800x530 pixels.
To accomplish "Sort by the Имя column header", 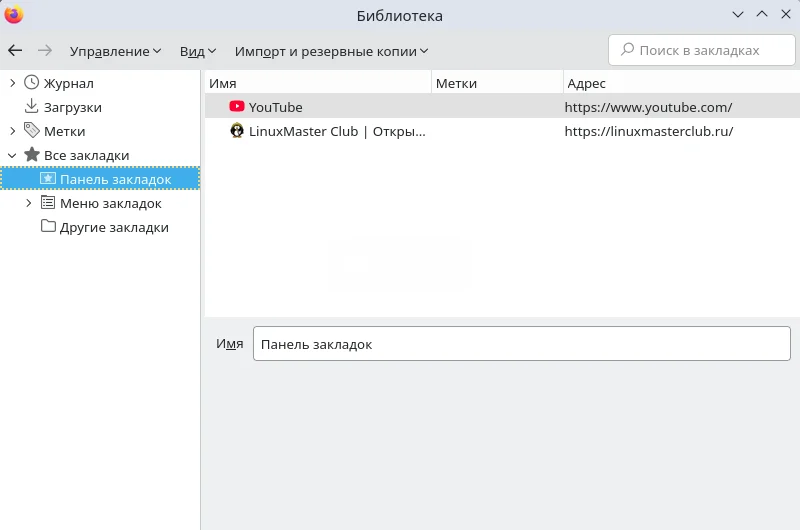I will coord(318,83).
